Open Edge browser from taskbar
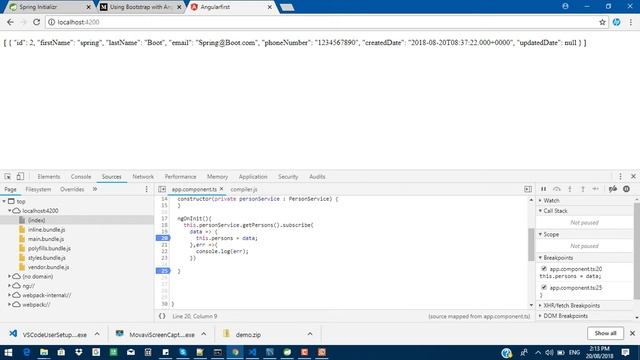 [27, 352]
